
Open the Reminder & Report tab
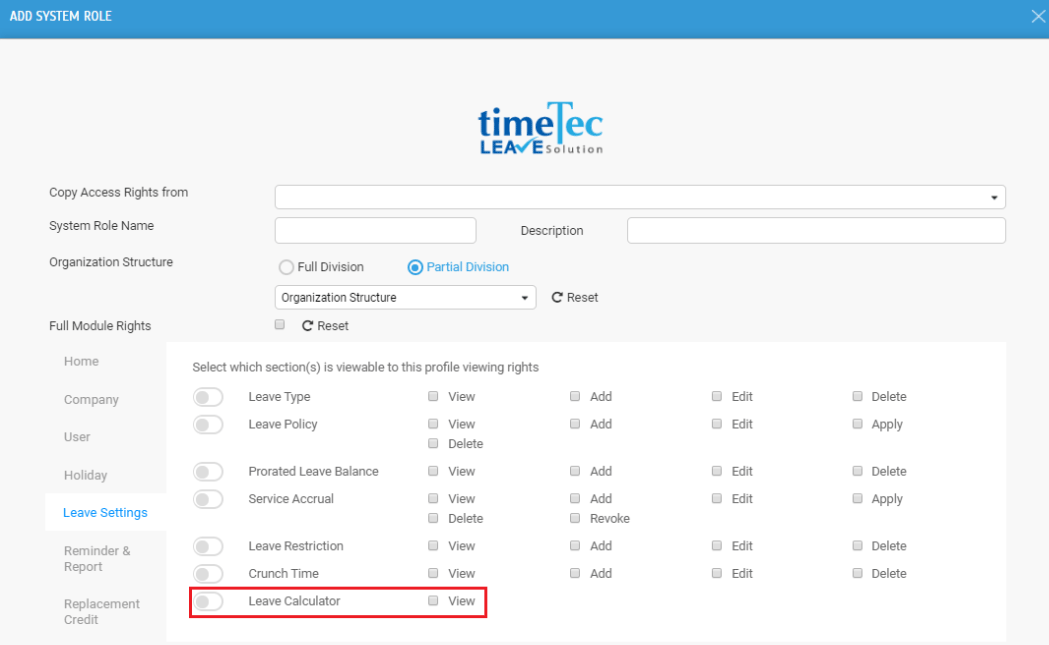(97, 559)
